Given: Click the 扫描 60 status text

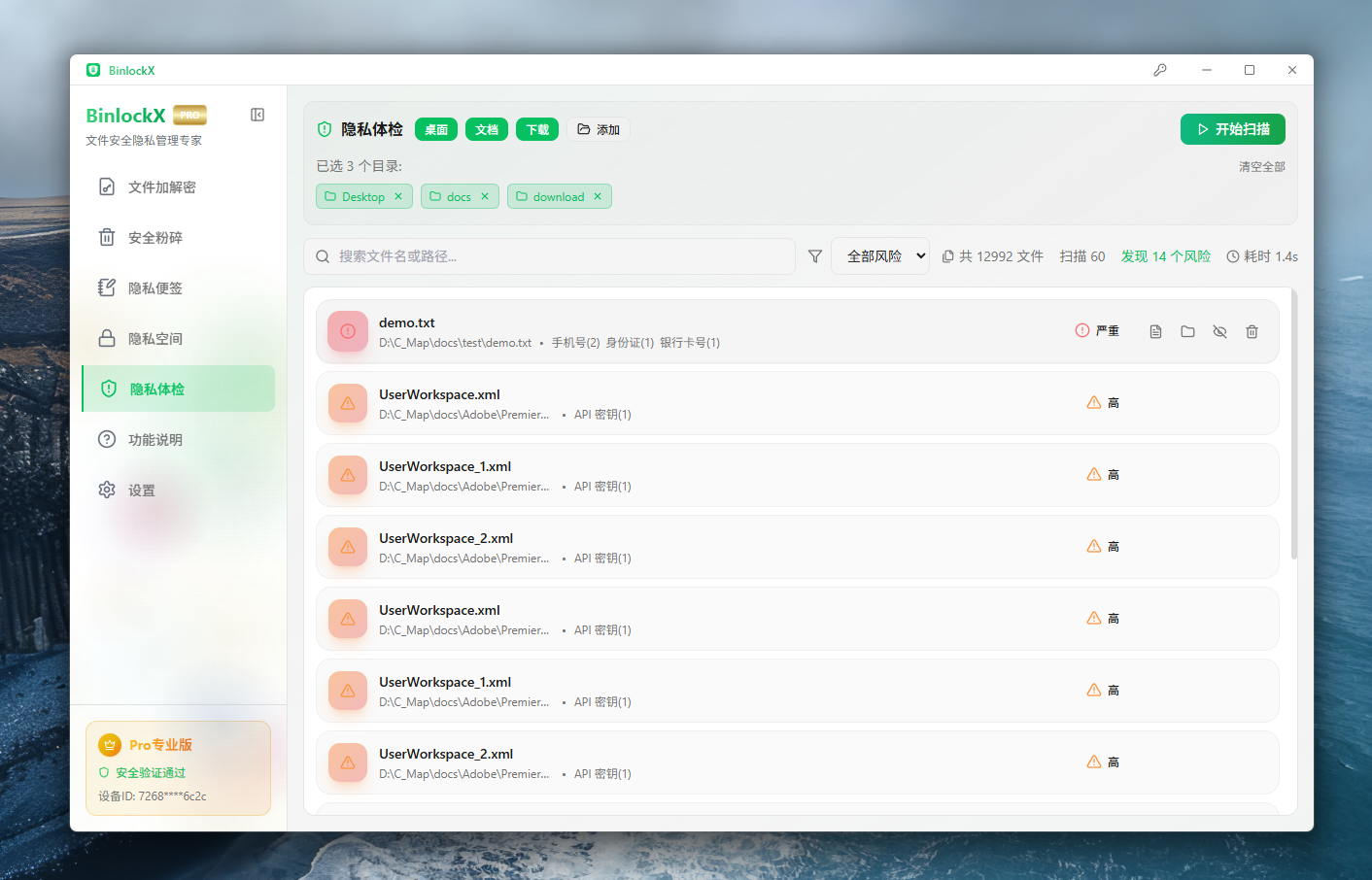Looking at the screenshot, I should [x=1082, y=256].
